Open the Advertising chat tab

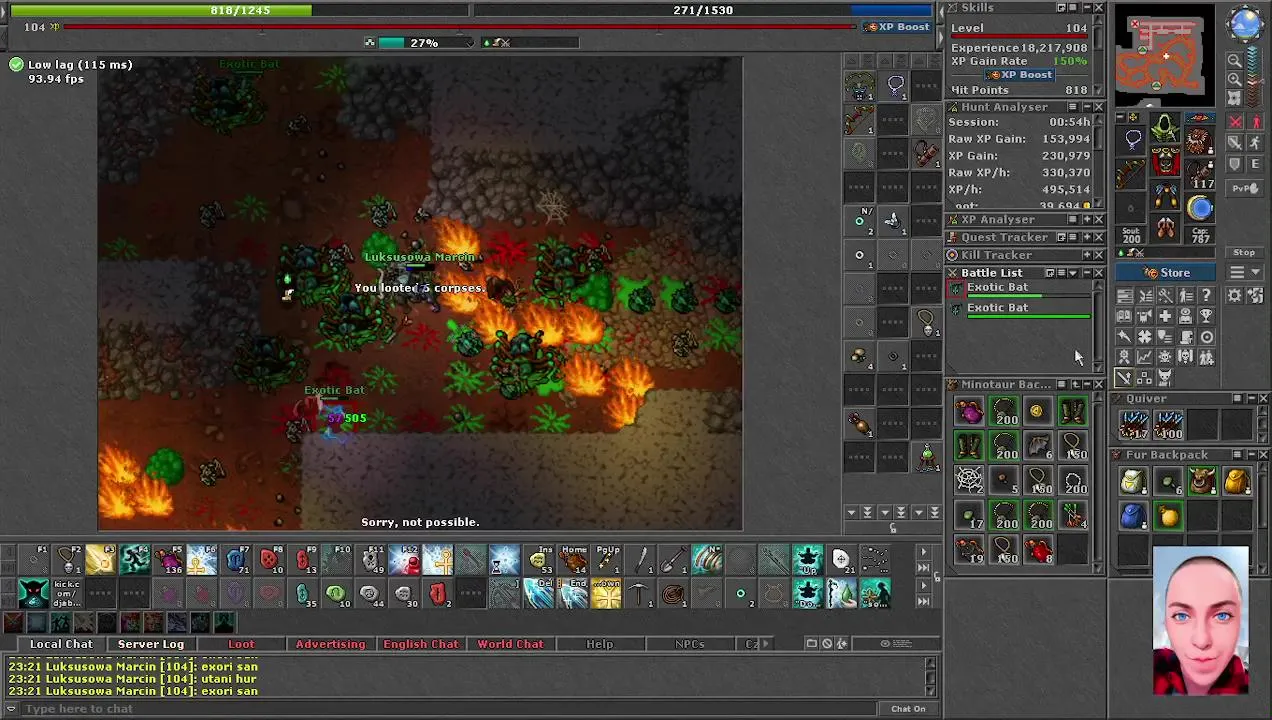[x=330, y=644]
